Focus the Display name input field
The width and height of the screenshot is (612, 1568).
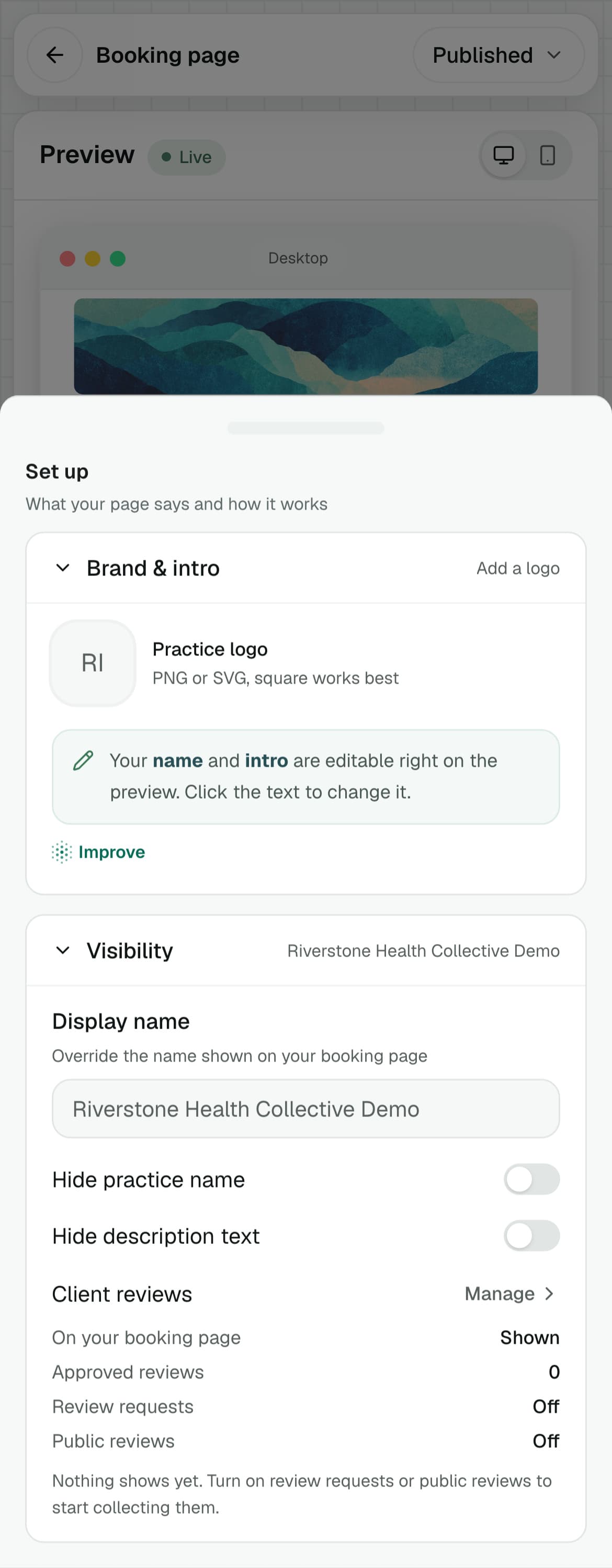[x=305, y=1109]
